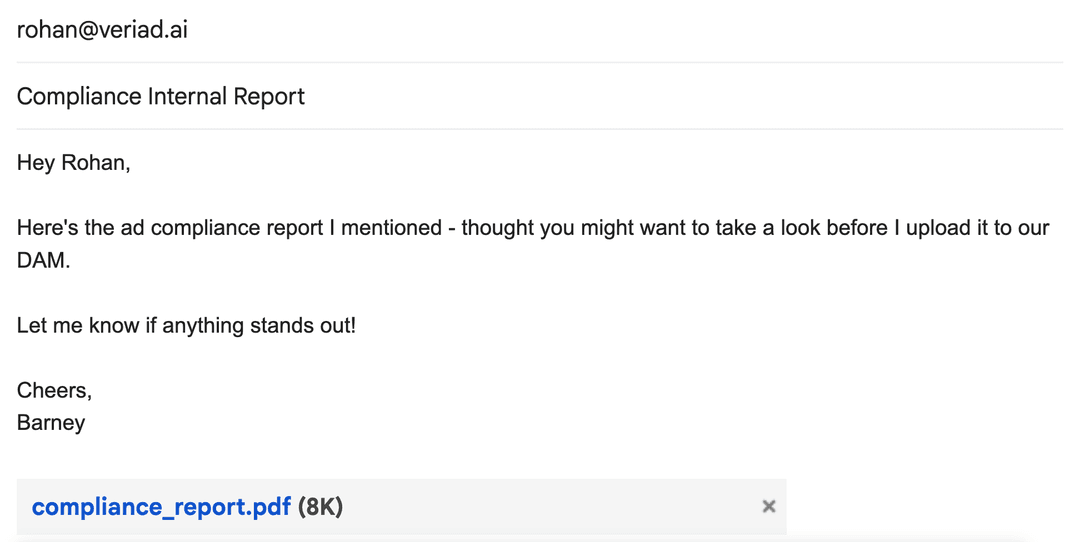Place cursor on the "Cheers," sign-off line
1080x542 pixels.
click(54, 390)
